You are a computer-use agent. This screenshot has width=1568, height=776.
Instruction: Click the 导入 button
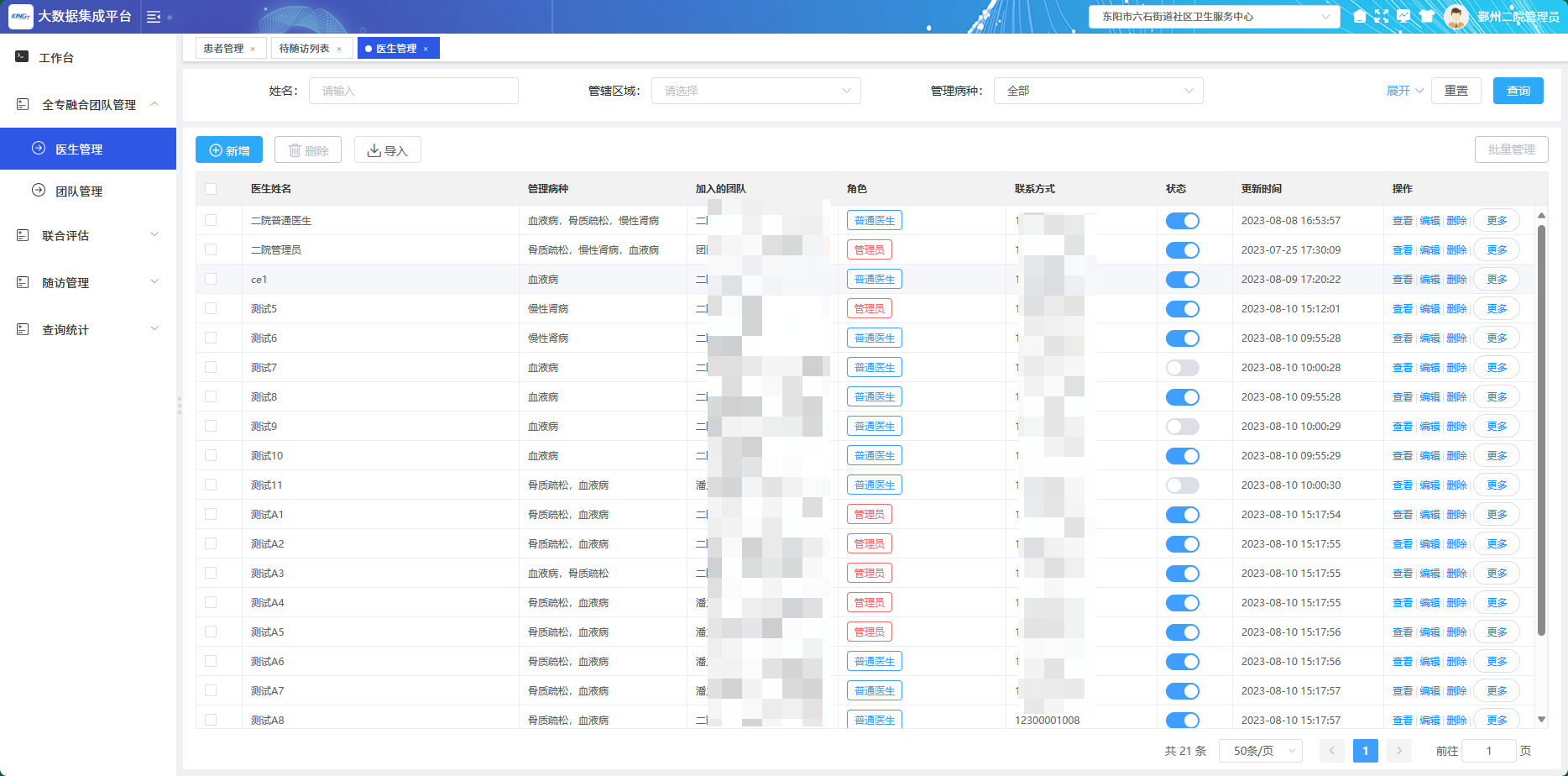[388, 149]
